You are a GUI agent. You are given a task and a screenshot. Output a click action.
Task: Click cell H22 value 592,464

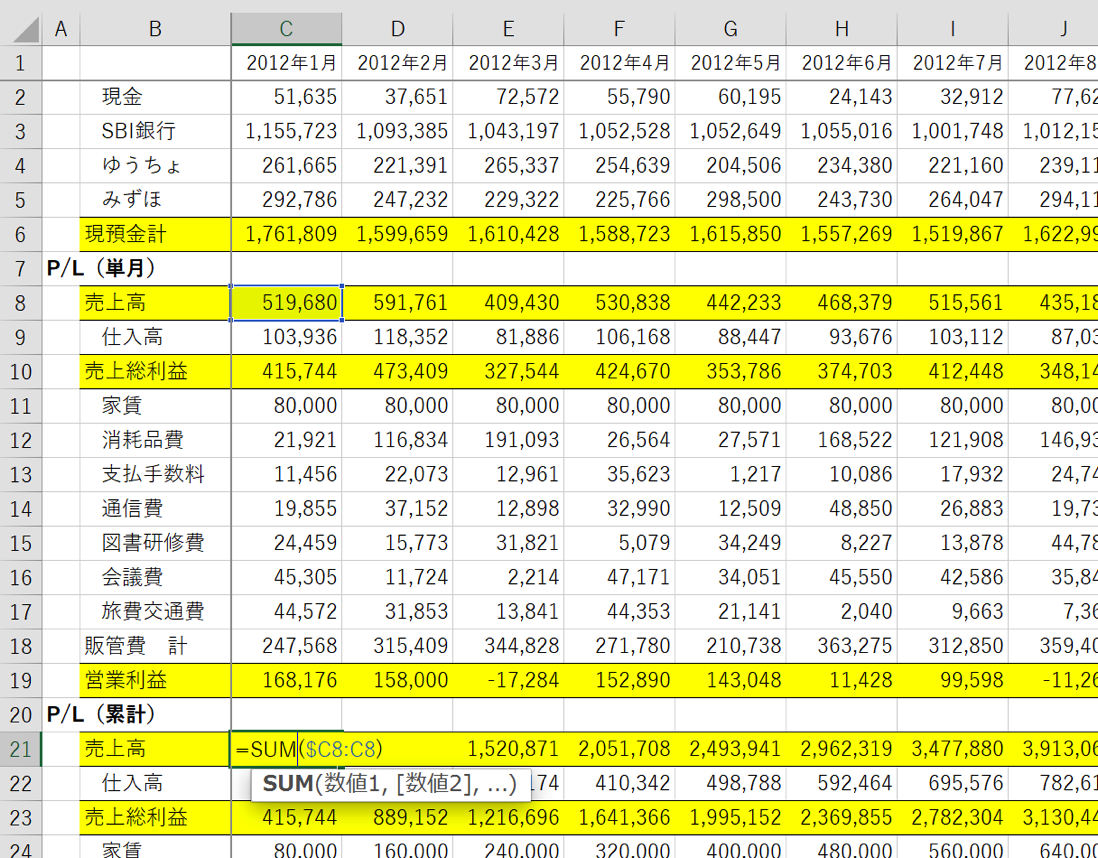842,784
